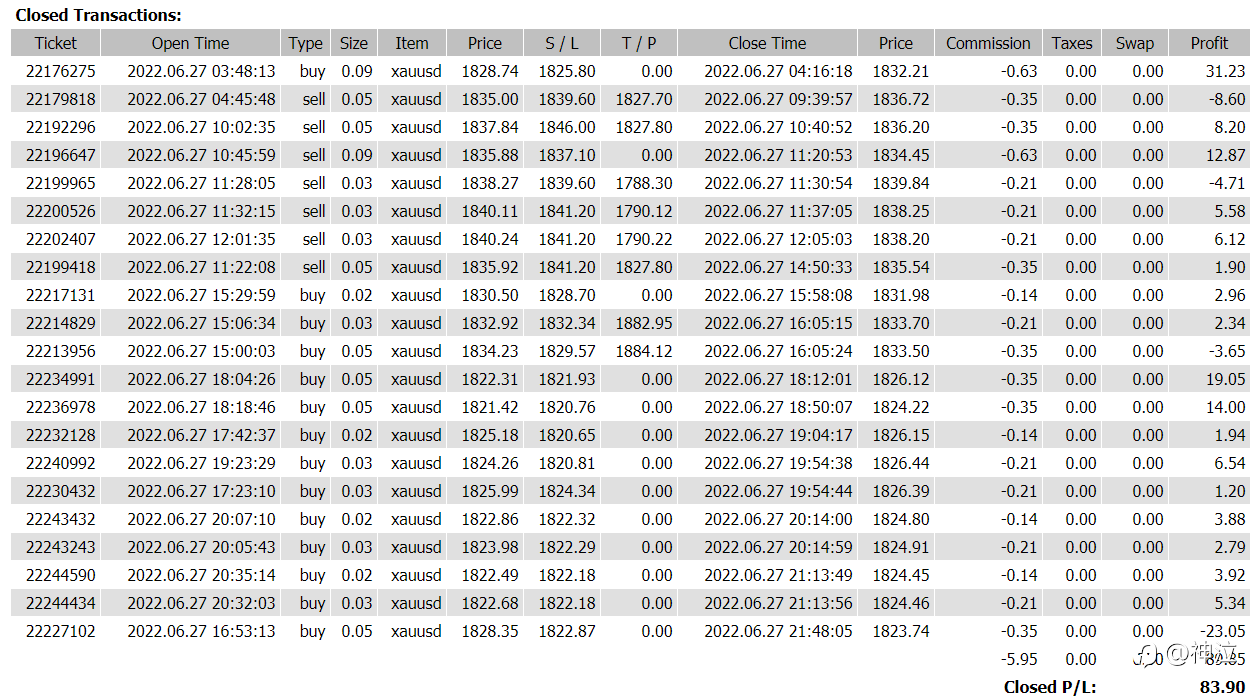1251x696 pixels.
Task: Click the Taxes column header
Action: click(x=1072, y=43)
